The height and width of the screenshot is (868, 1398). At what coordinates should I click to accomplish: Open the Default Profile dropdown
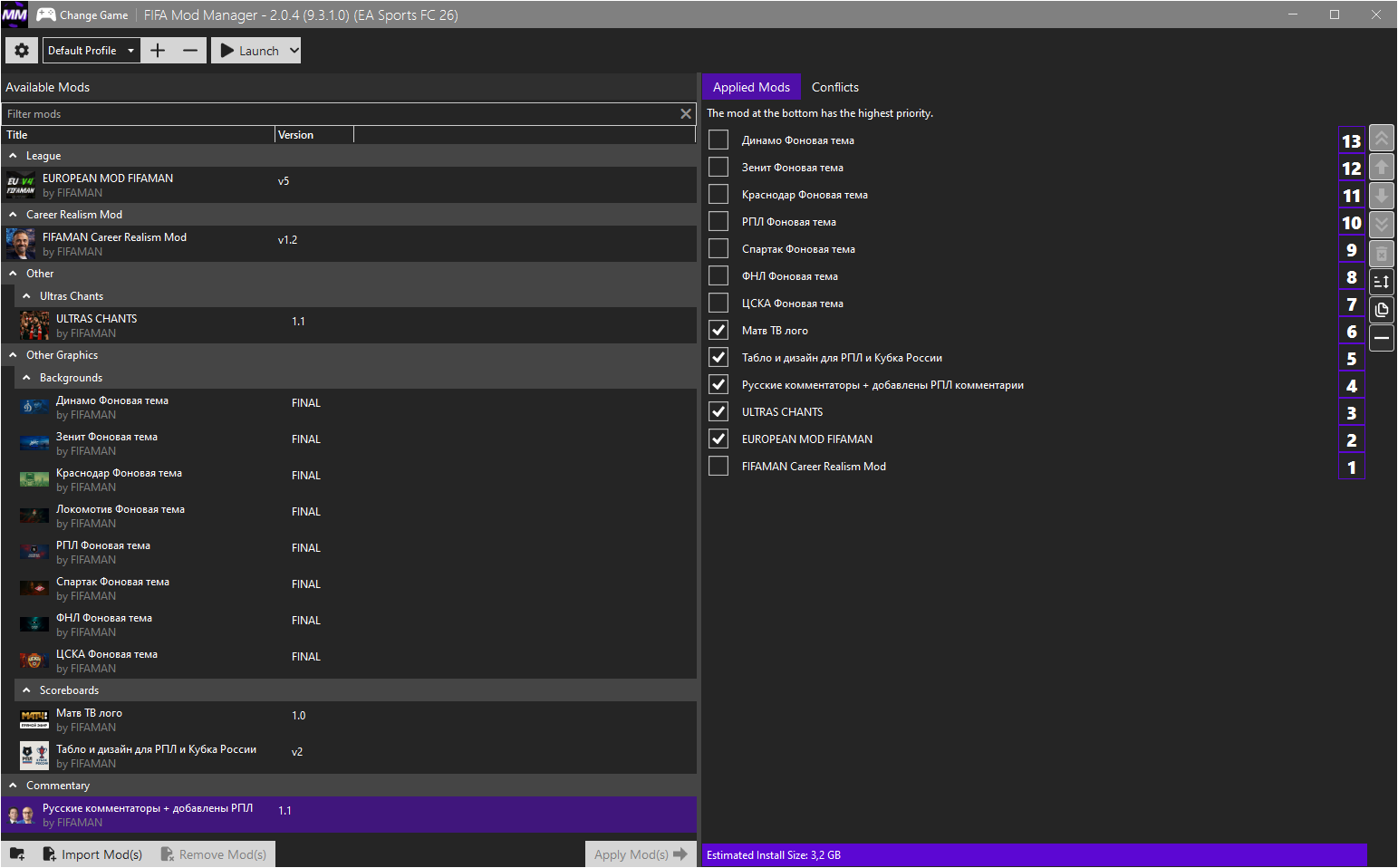click(91, 51)
